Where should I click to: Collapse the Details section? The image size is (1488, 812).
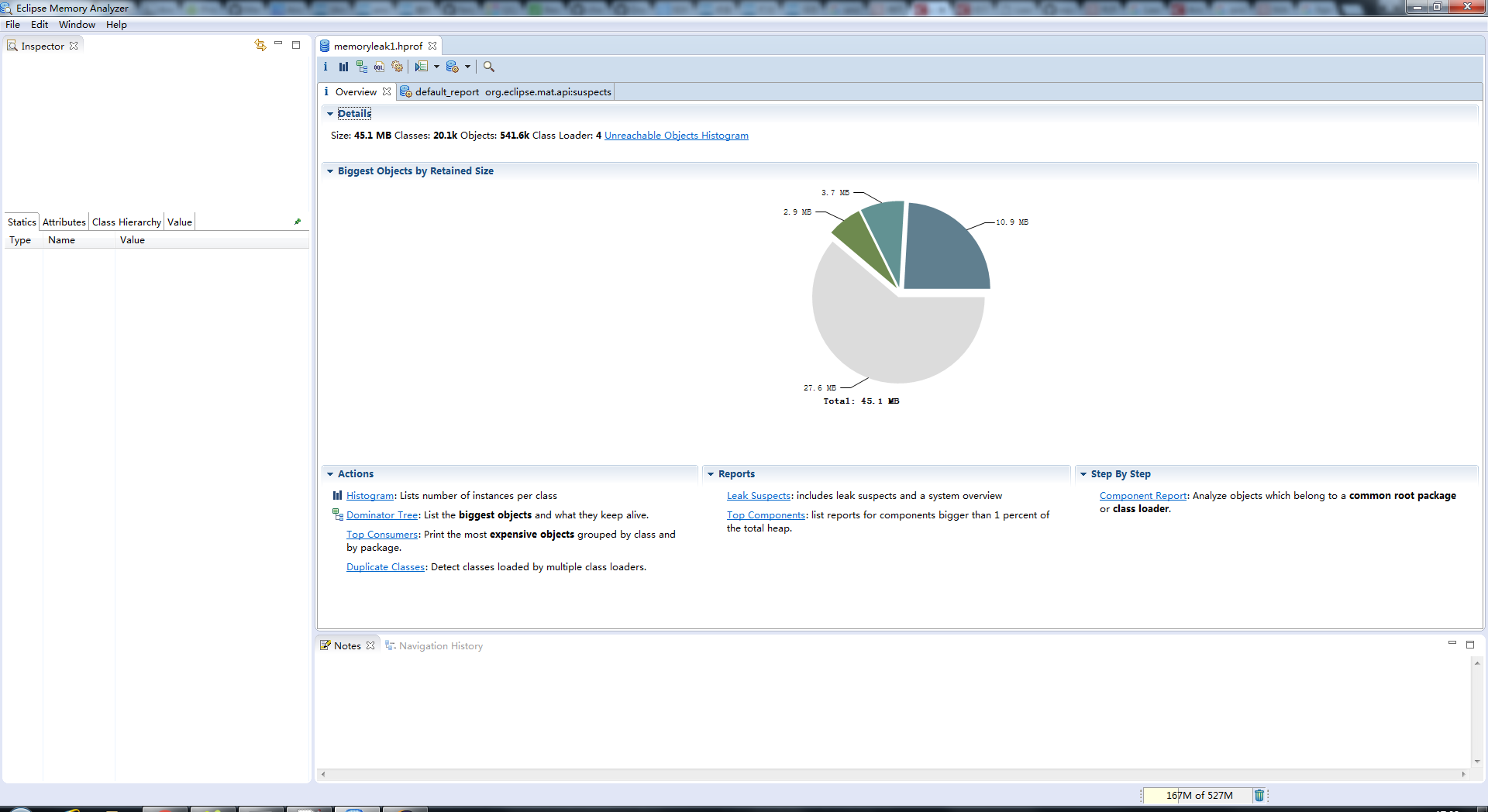pos(330,114)
